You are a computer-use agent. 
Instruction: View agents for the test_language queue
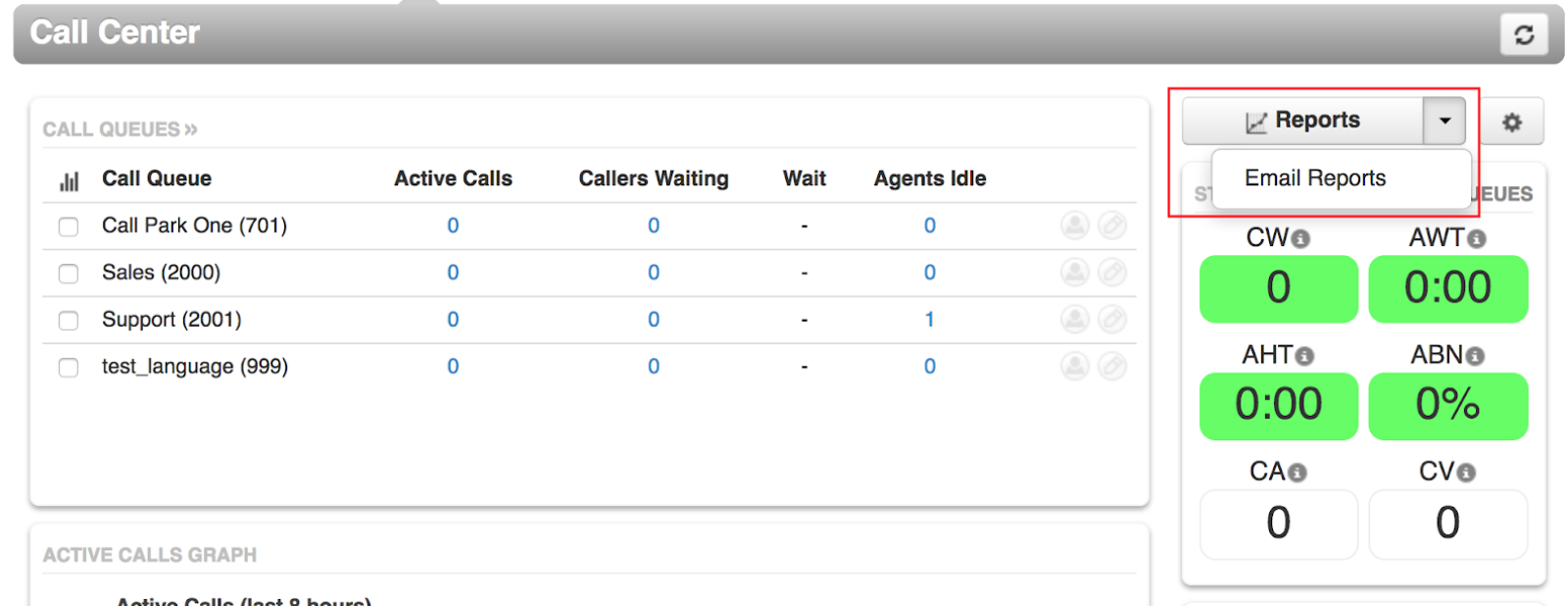coord(1074,366)
